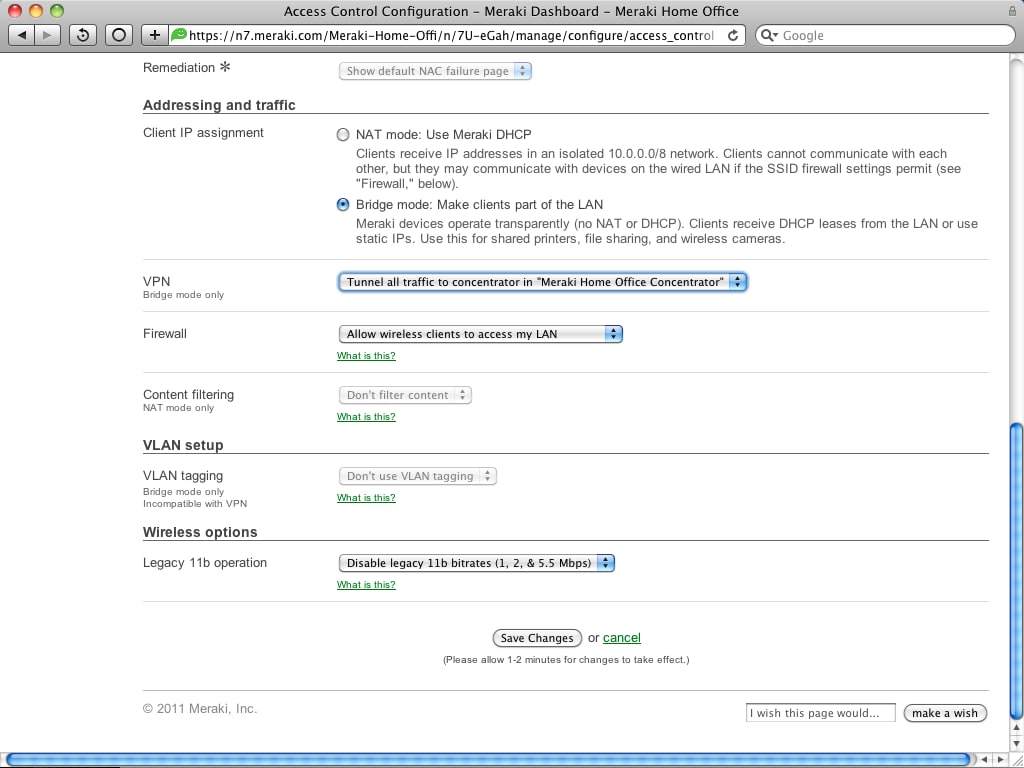Click the Google search magnifier icon
Screen dimensions: 1024x768
click(x=769, y=35)
